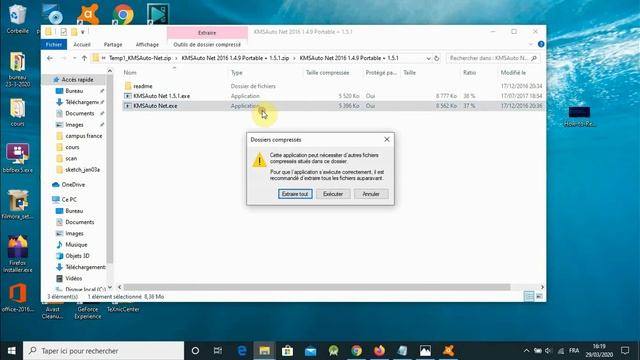Select the Extraire contextual tab header
Screen dimensions: 640x360
[x=207, y=33]
